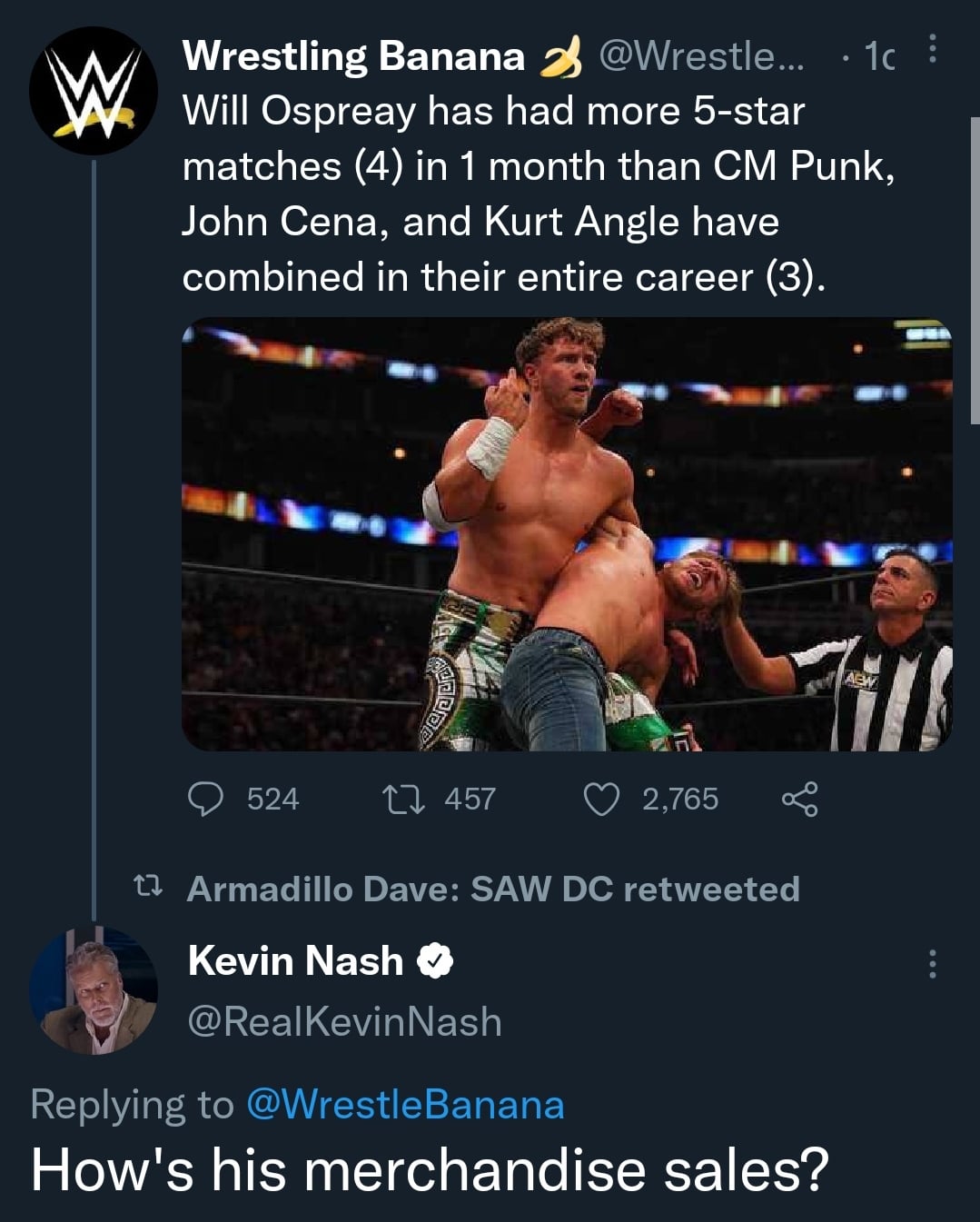
Task: Click the @WrestleBanana mention link
Action: (x=405, y=1105)
